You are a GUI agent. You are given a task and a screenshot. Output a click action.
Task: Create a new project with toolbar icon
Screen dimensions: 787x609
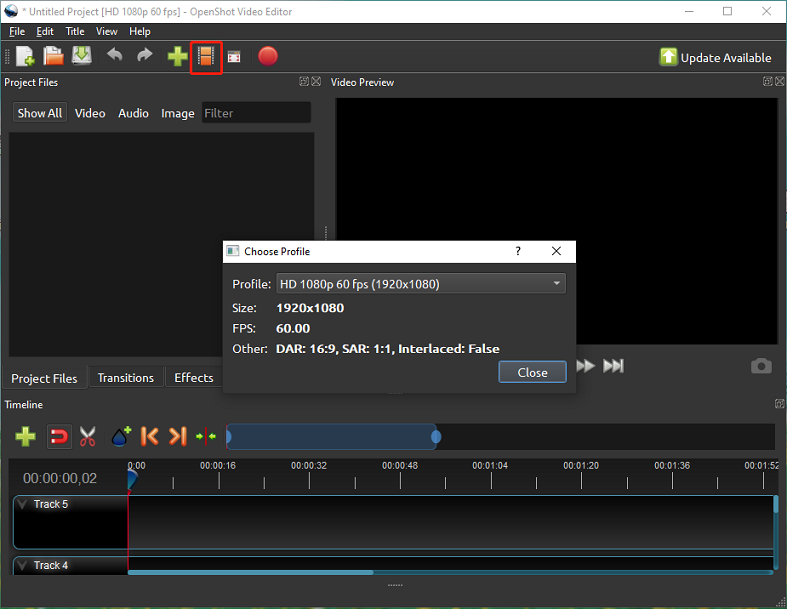coord(25,56)
